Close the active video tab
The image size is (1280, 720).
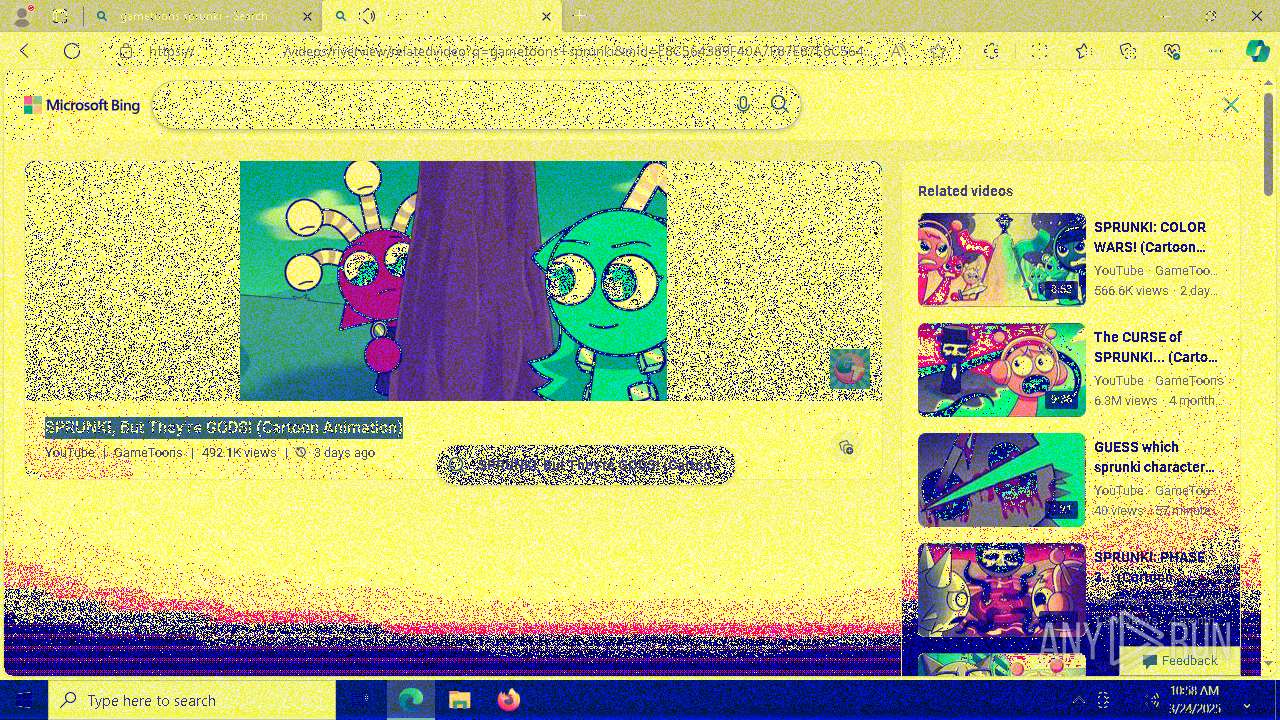tap(546, 16)
